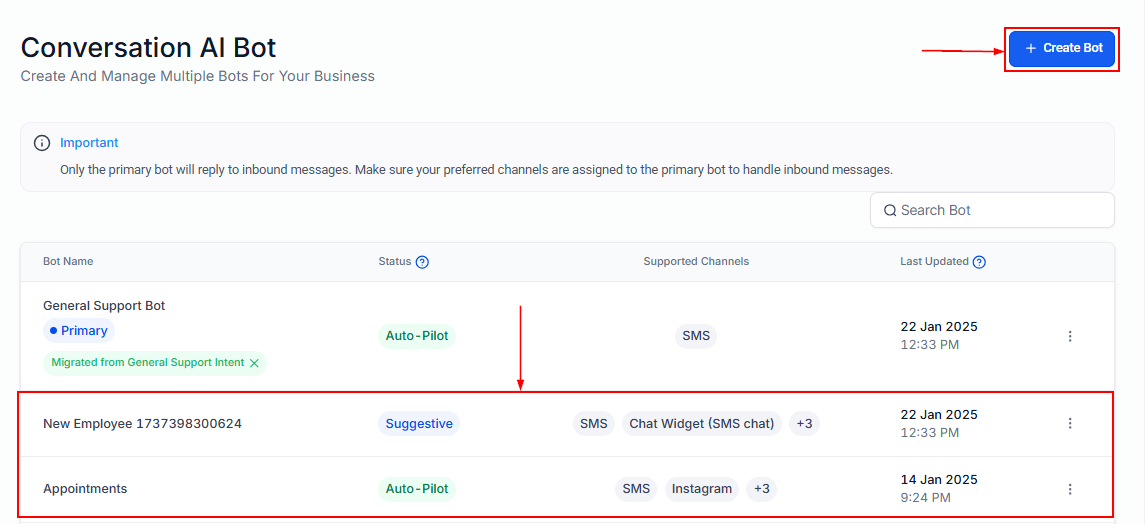The width and height of the screenshot is (1145, 524).
Task: Open the Appointments bot
Action: click(x=85, y=489)
